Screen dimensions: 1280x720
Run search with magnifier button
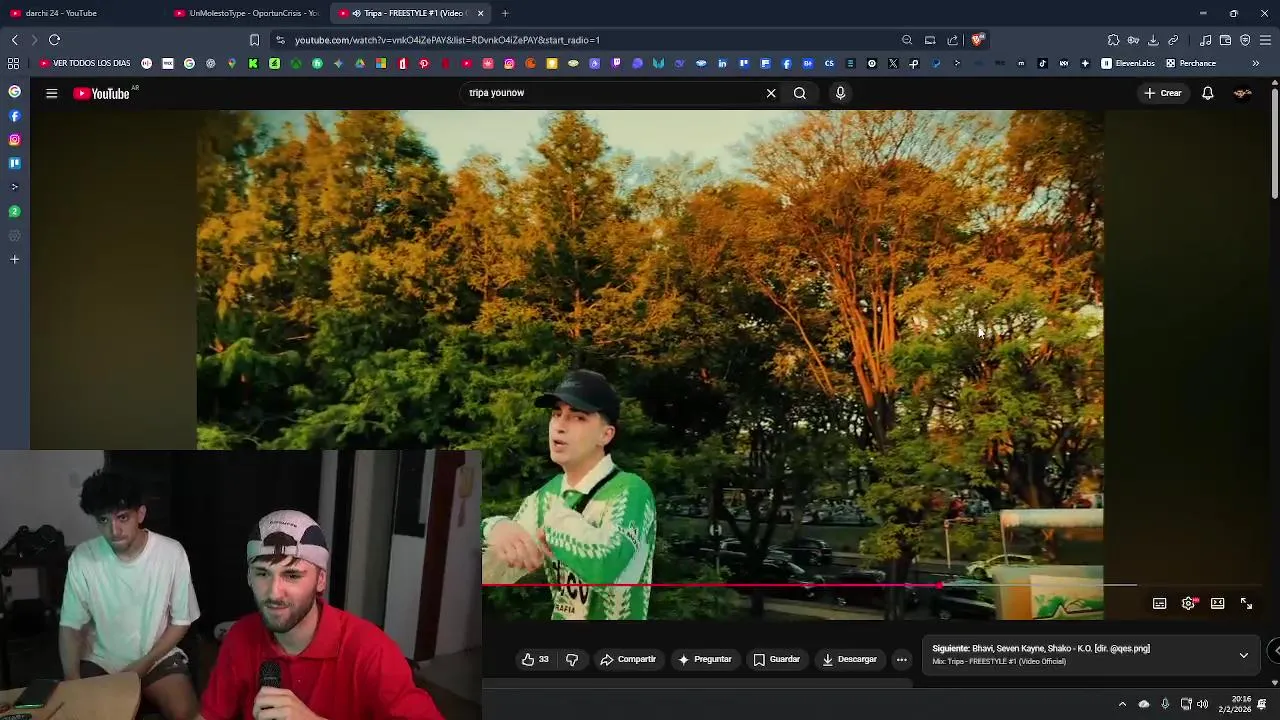pos(800,93)
